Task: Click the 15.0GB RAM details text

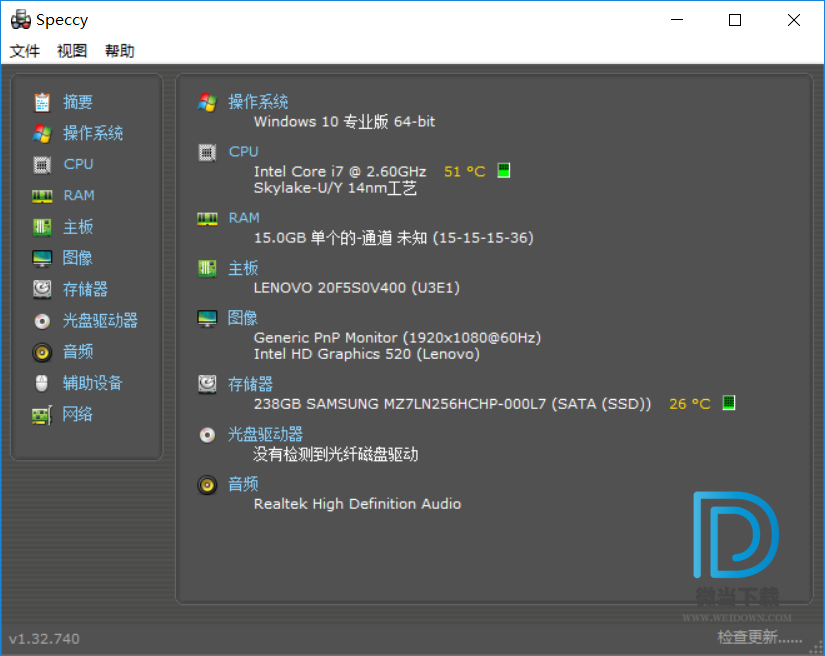Action: click(x=394, y=238)
